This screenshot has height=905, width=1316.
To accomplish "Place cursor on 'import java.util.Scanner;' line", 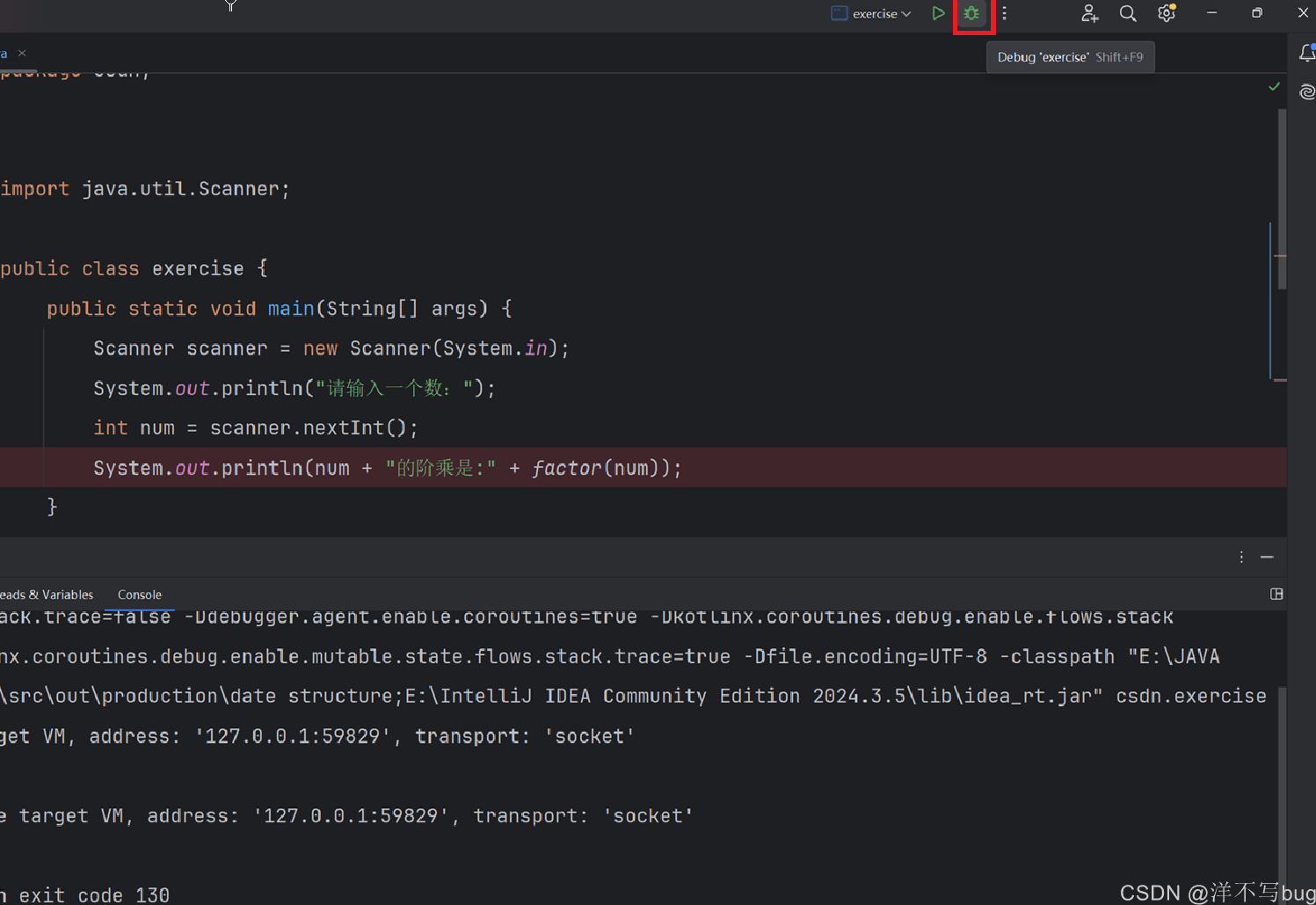I will point(145,188).
